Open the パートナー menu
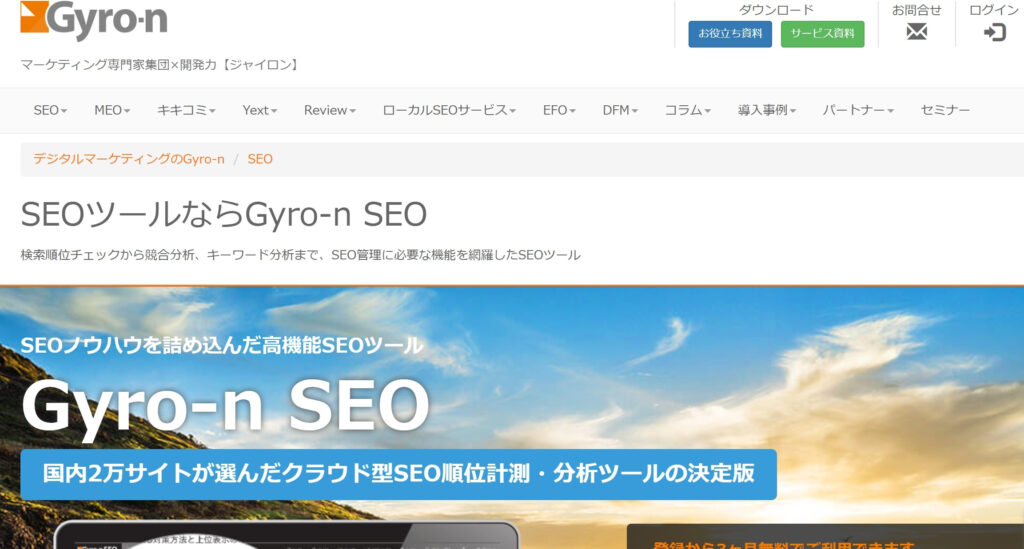Image resolution: width=1024 pixels, height=549 pixels. coord(858,110)
